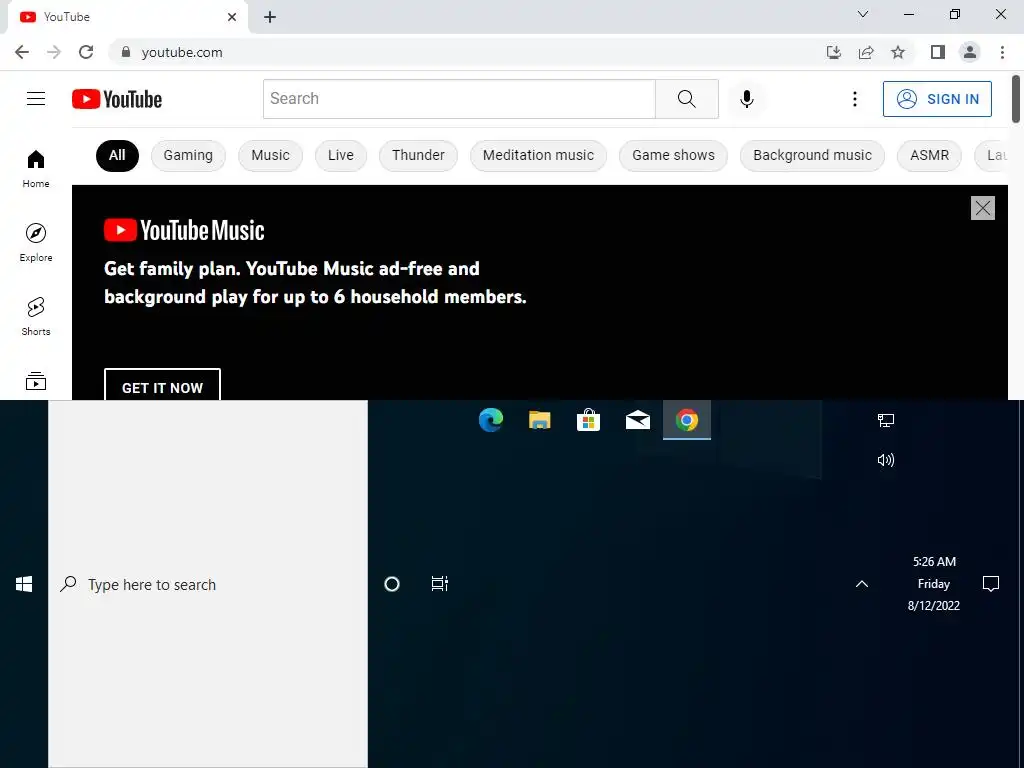Open Subscriptions icon in sidebar
Screen dimensions: 1024x768
(36, 380)
